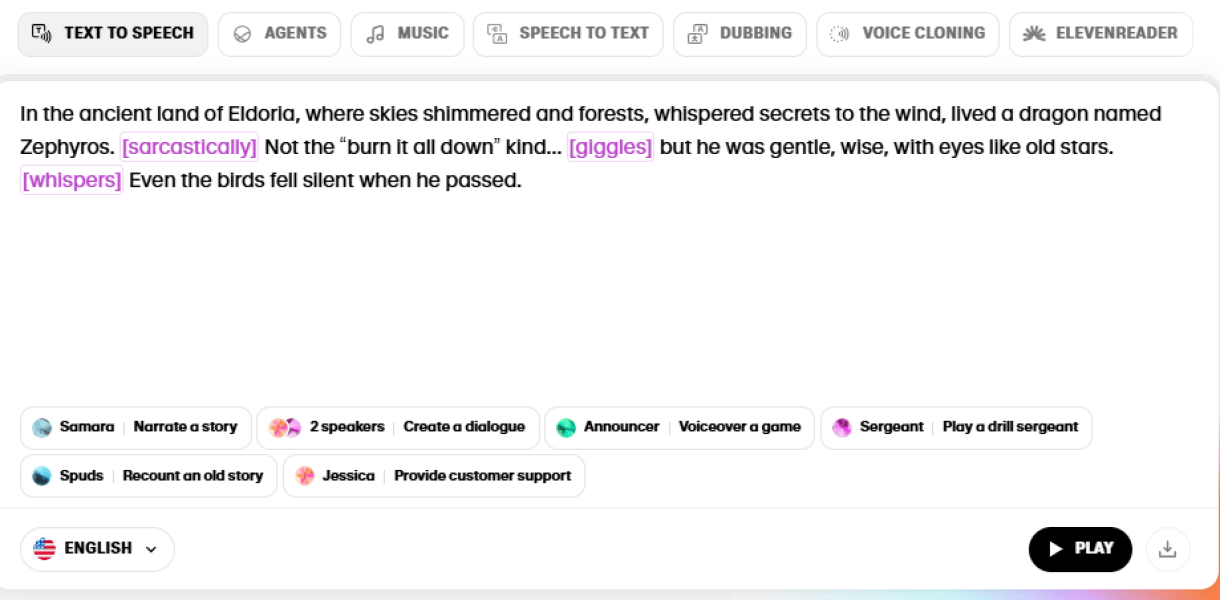Select the Text to Speech speaker icon
This screenshot has height=600, width=1220.
[41, 33]
